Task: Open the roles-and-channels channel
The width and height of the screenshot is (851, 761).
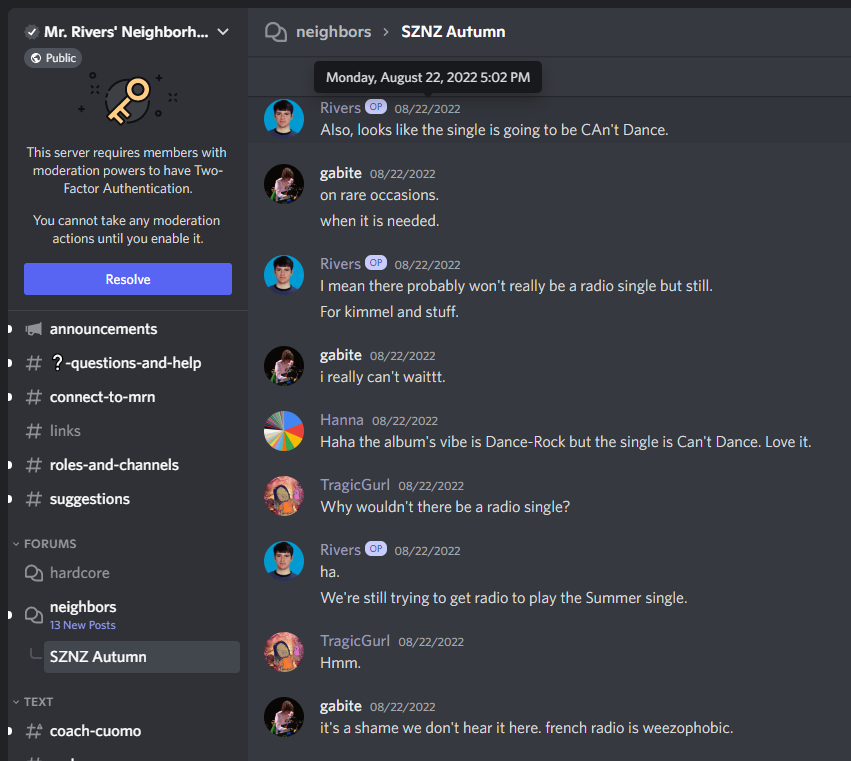Action: tap(114, 465)
